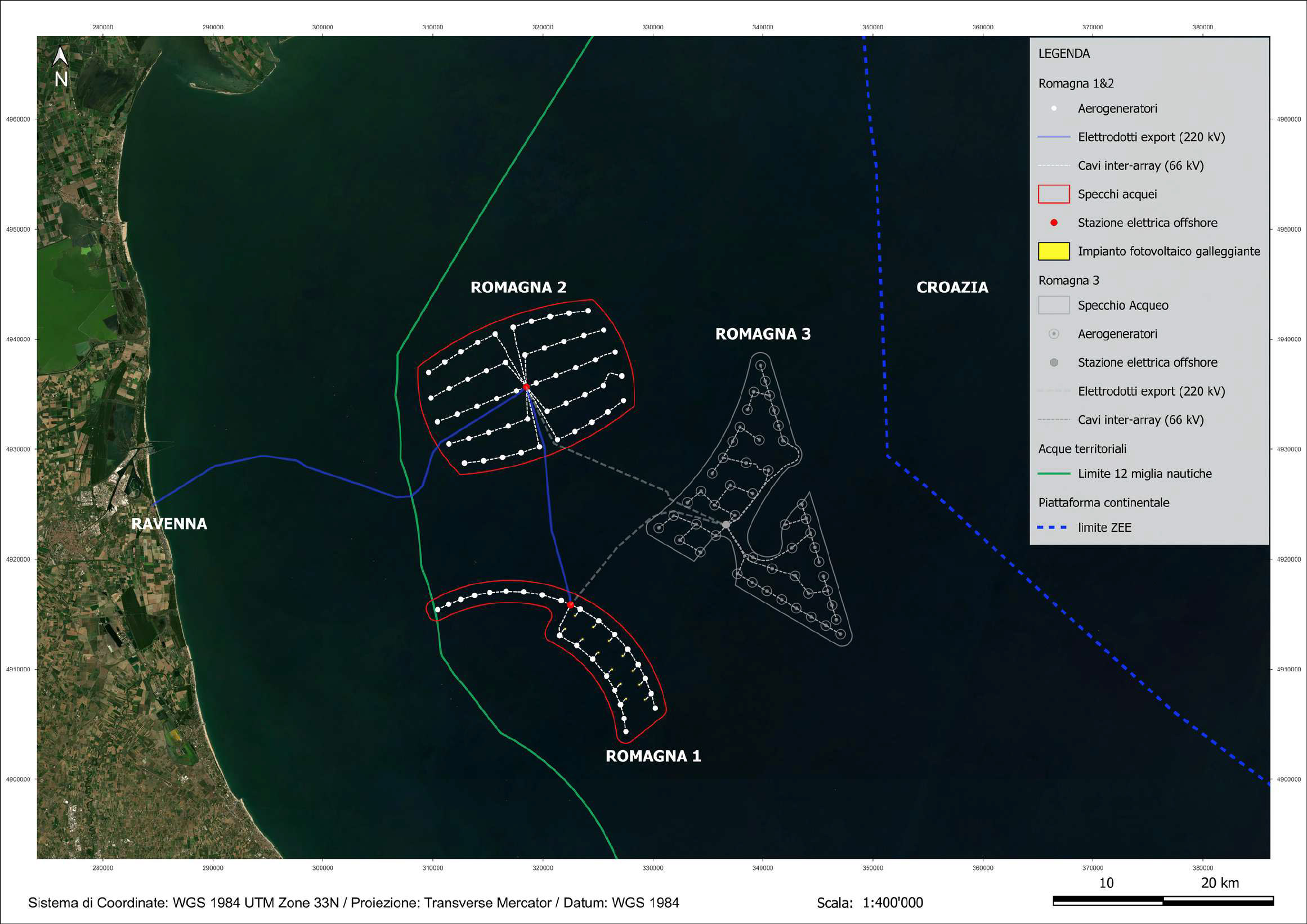Screen dimensions: 1307x924
Task: Click the yellow Impianto fotovoltaico galleggiante swatch
Action: [x=1054, y=252]
